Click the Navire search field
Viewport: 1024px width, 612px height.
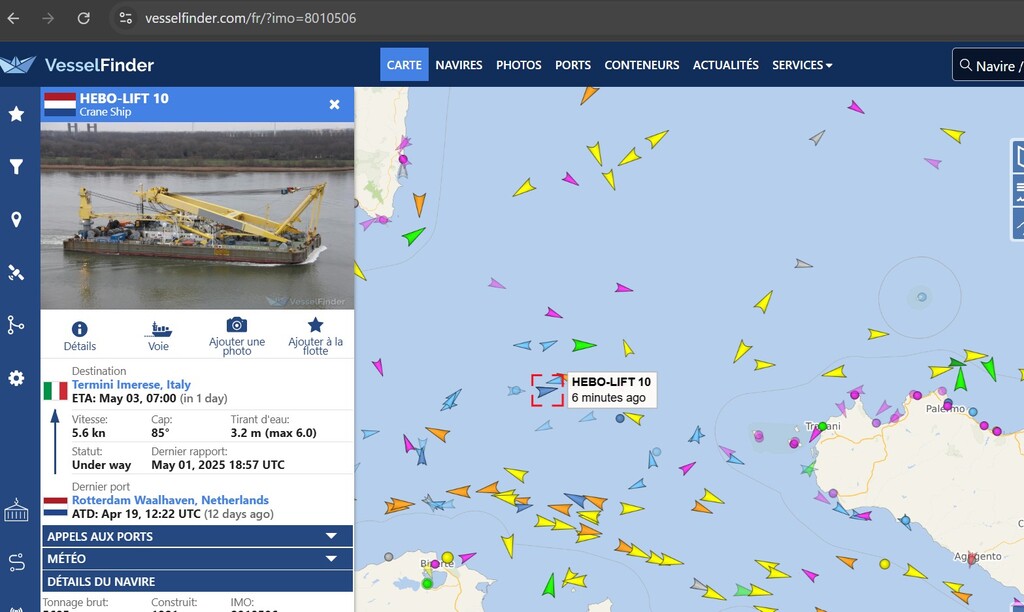pos(989,65)
